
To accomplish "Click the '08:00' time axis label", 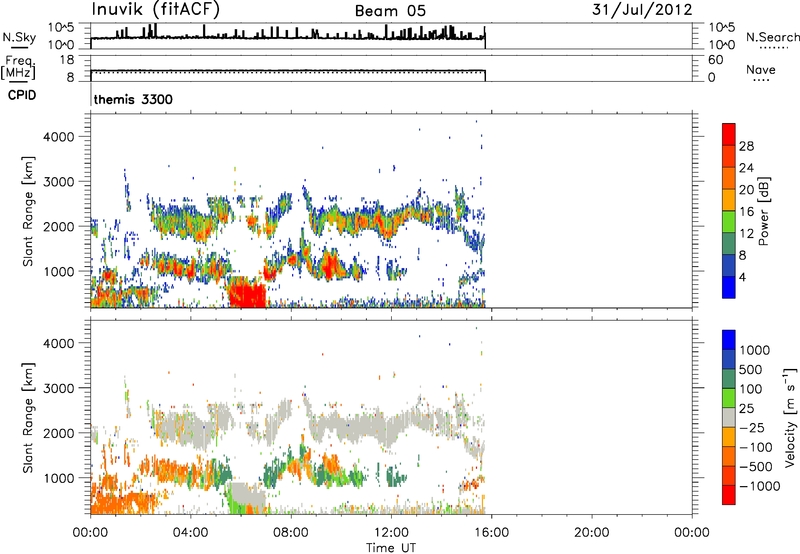I will pyautogui.click(x=291, y=533).
